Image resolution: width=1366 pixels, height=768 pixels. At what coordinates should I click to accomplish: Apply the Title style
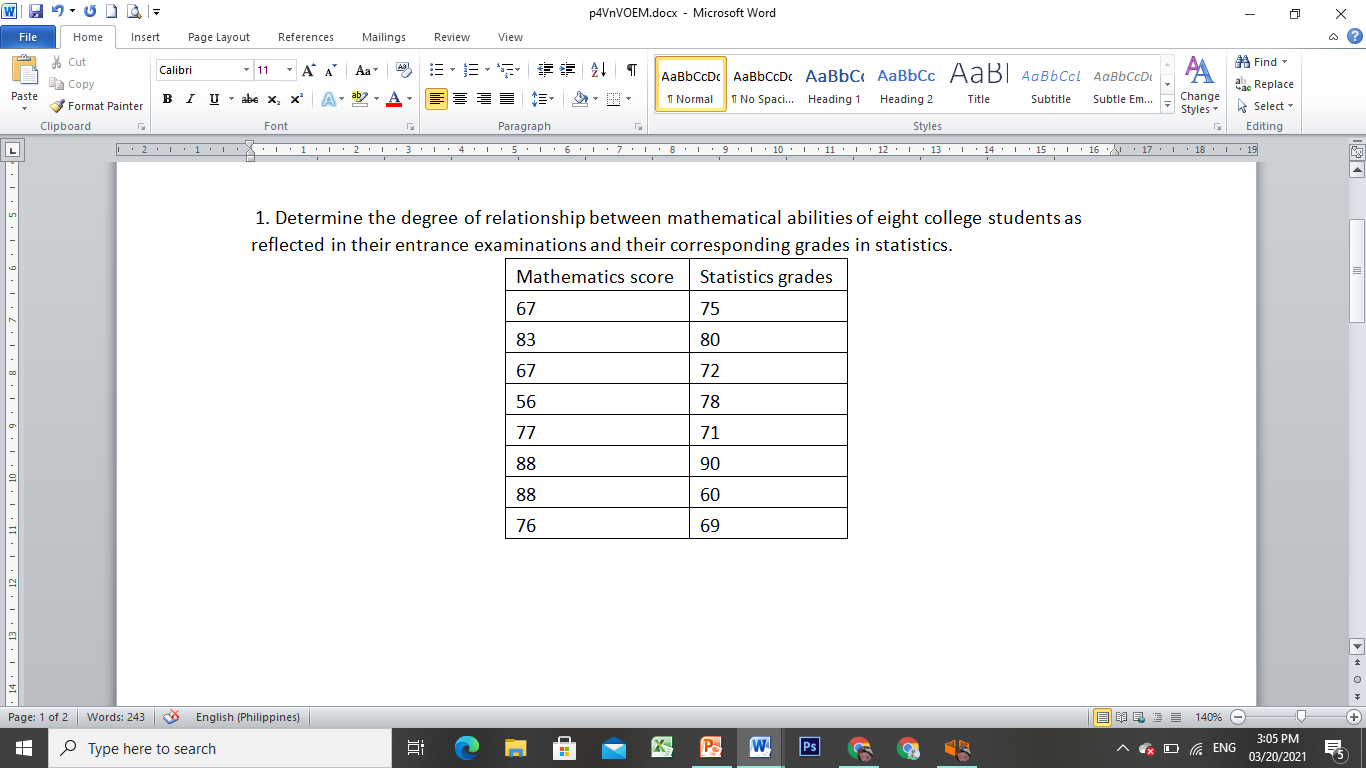(x=978, y=84)
